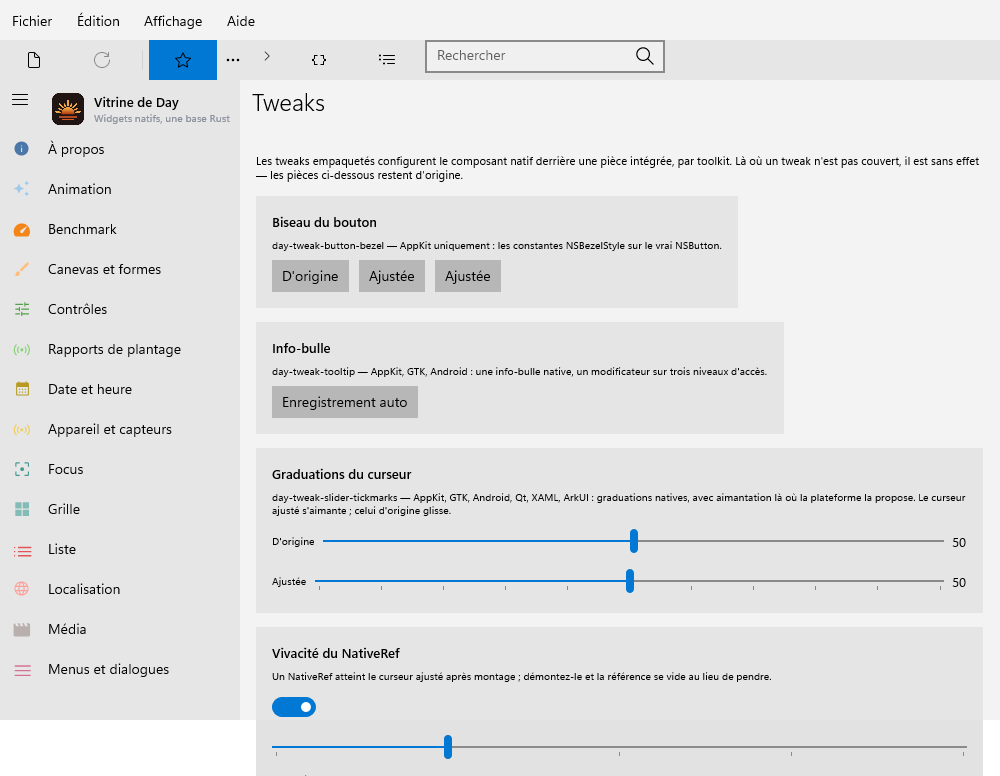The image size is (1000, 776).
Task: Go to the Animation page
Action: [x=120, y=189]
